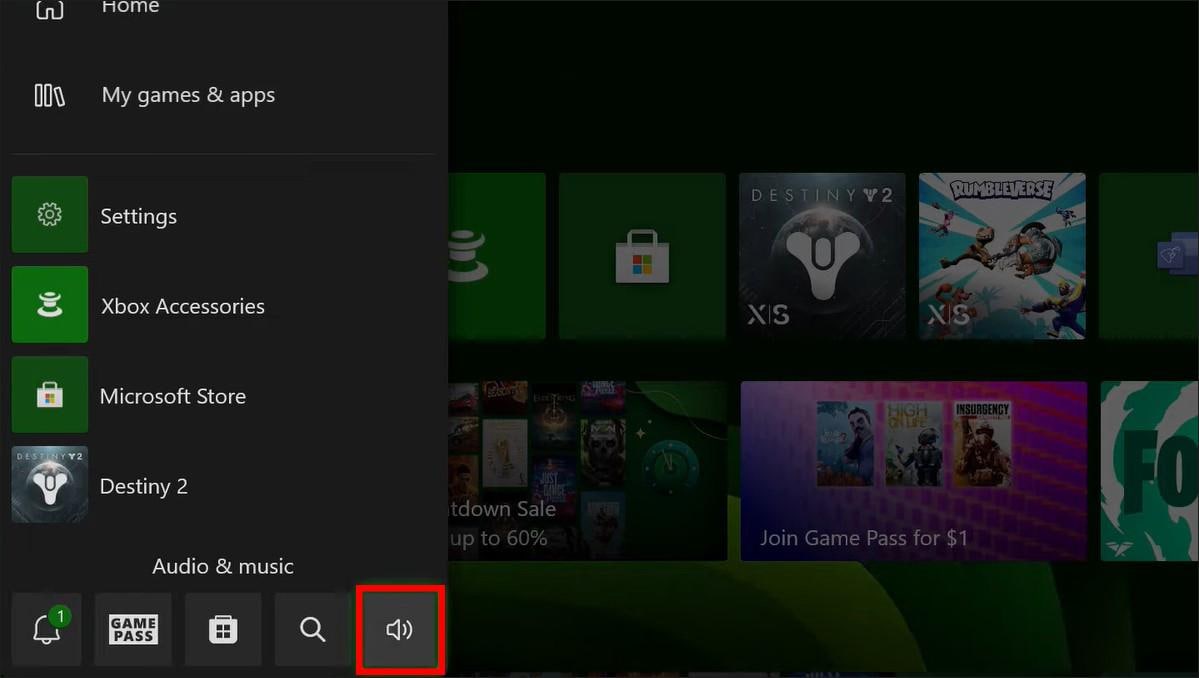Viewport: 1199px width, 678px height.
Task: Click the Home icon
Action: [50, 8]
